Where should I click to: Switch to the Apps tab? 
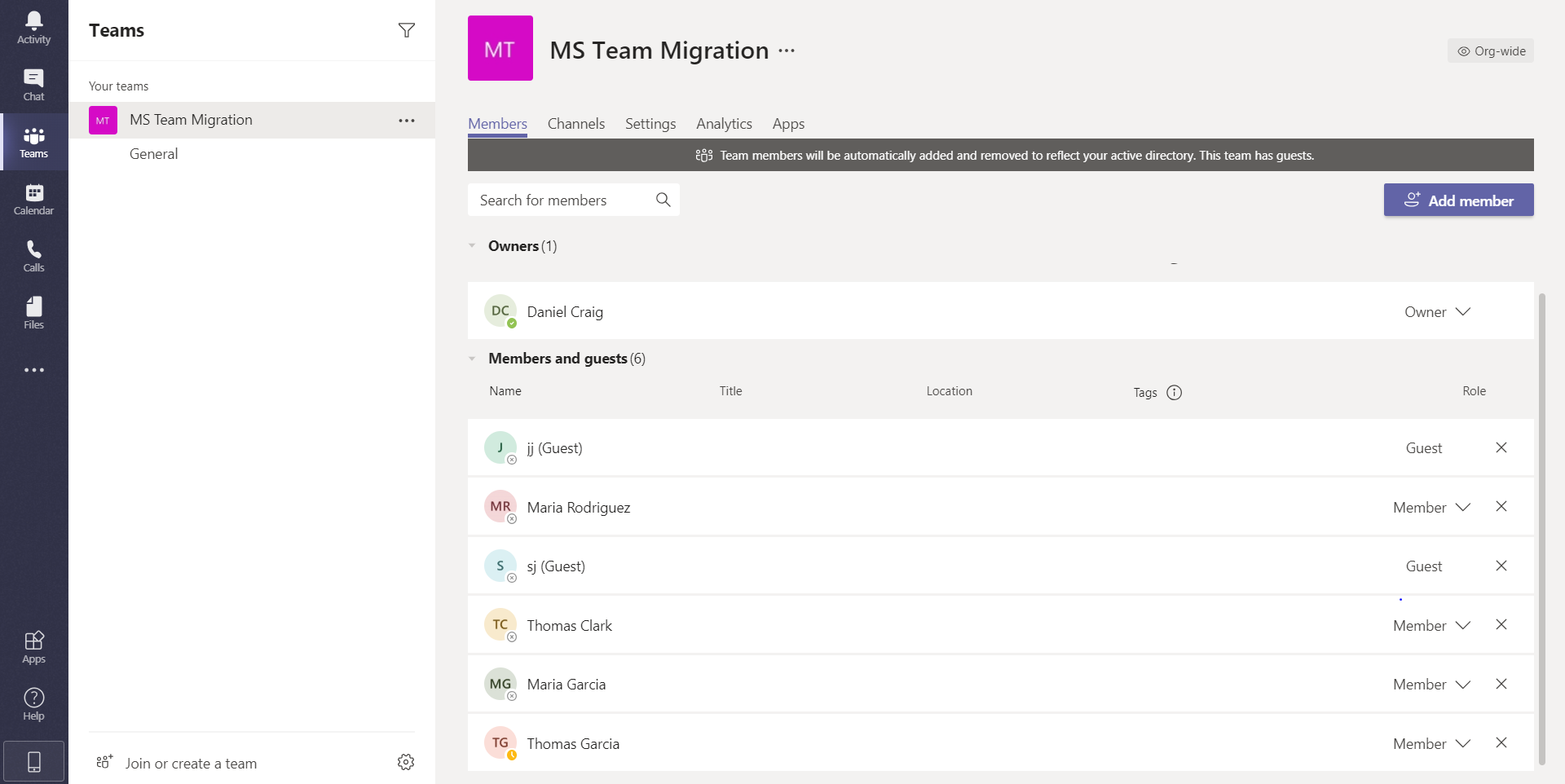788,124
